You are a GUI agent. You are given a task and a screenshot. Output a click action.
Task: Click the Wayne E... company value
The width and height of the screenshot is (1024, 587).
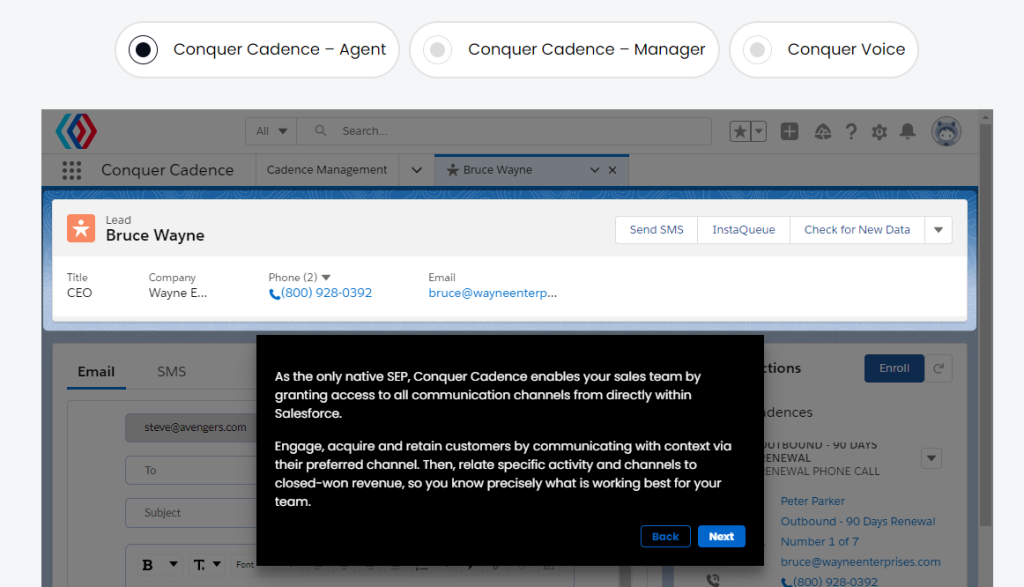tap(178, 293)
